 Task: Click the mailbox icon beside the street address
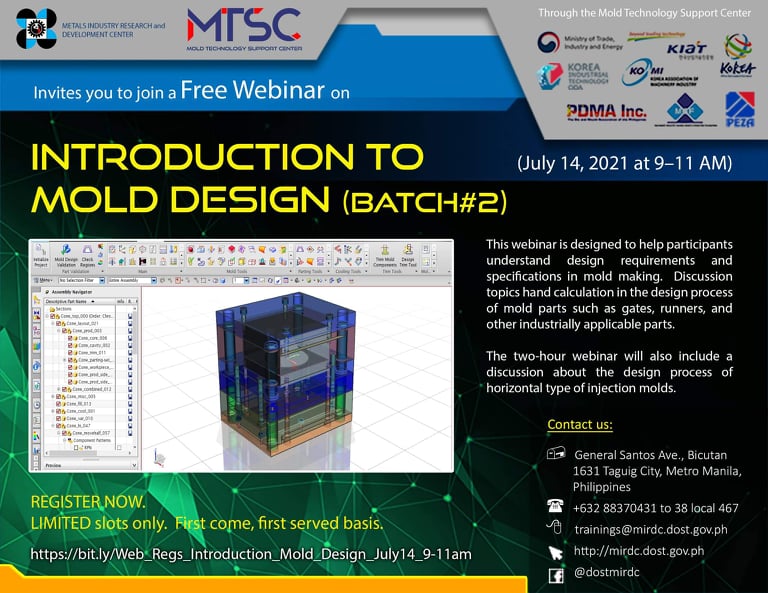pos(556,453)
